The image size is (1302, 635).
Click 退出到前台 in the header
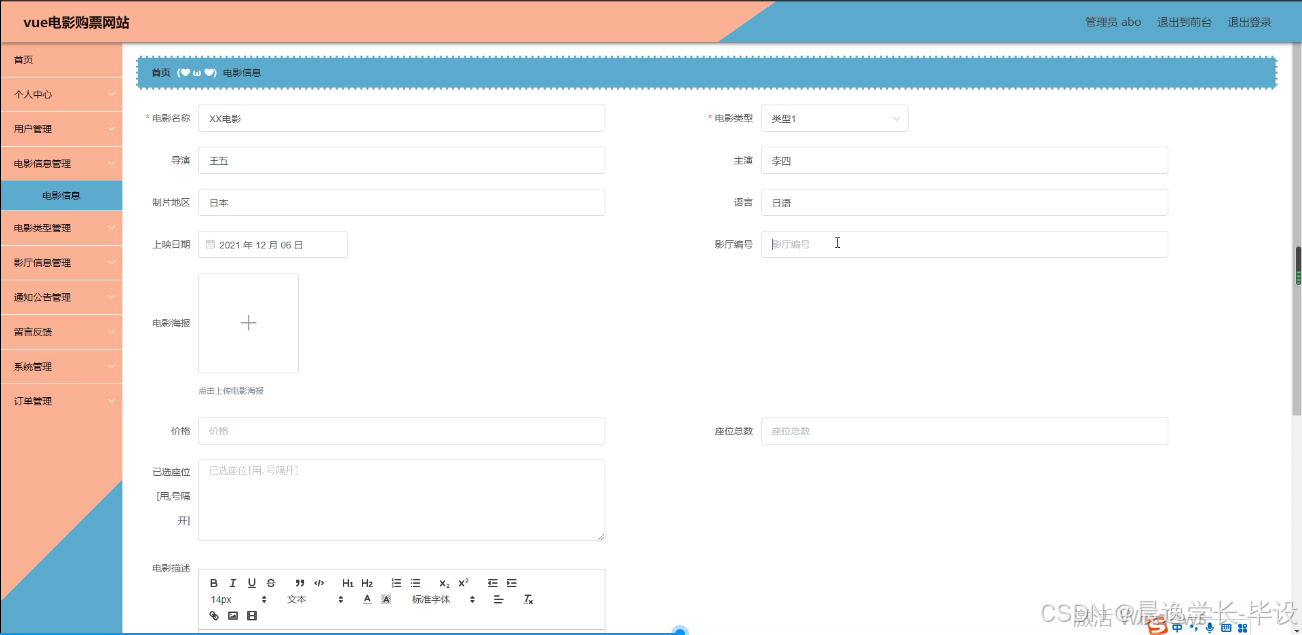click(x=1184, y=22)
